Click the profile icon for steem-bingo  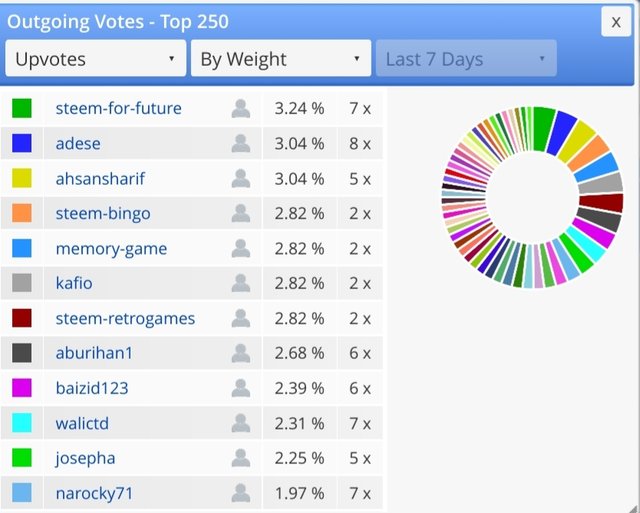[240, 214]
